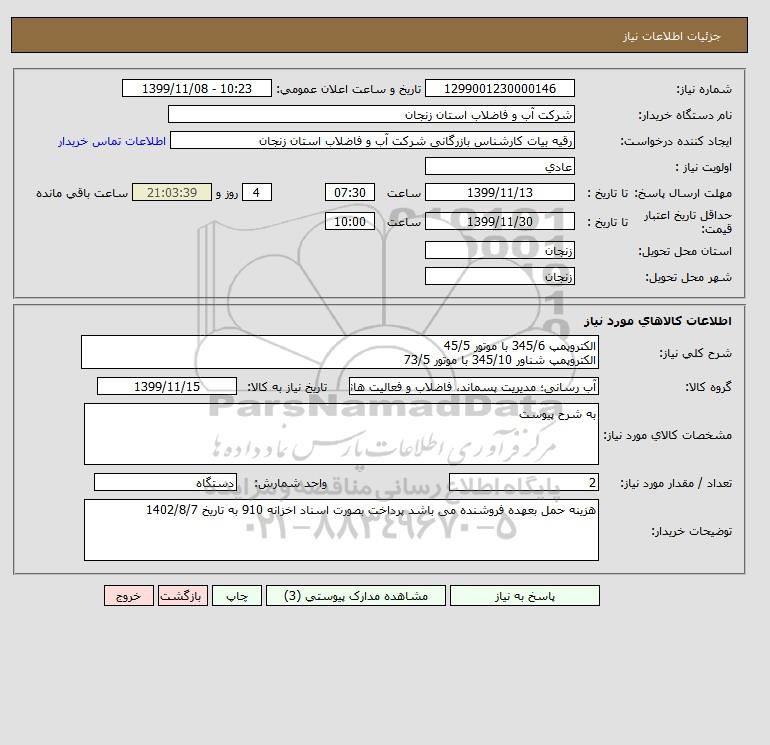The height and width of the screenshot is (745, 770).
Task: Click the 'تاریخ نیاز به کالا:' label
Action: (x=287, y=387)
